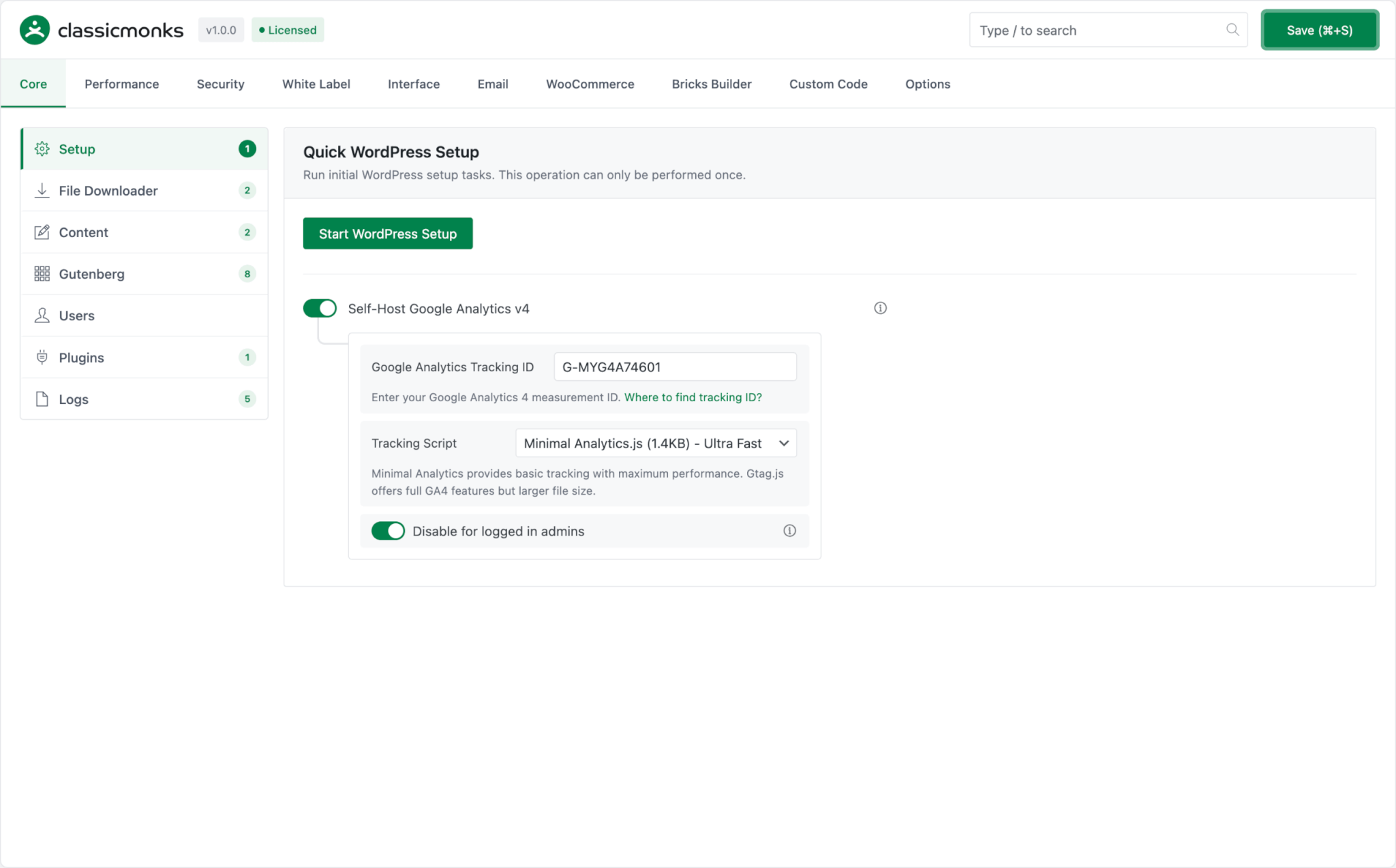Click the Save button
This screenshot has height=868, width=1396.
click(x=1320, y=30)
